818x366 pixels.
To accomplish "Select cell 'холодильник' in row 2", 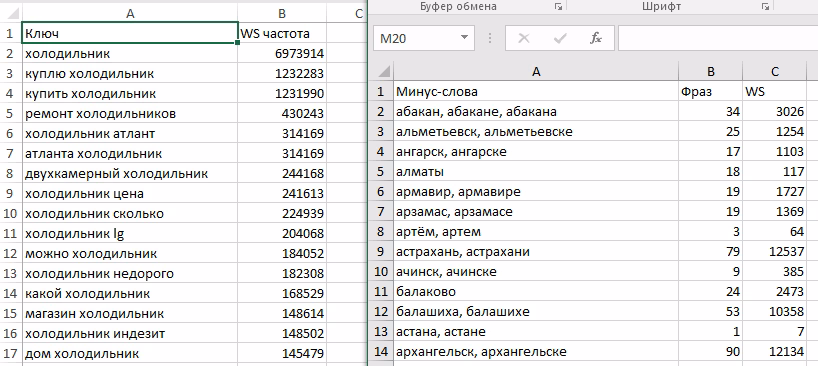I will (x=130, y=53).
